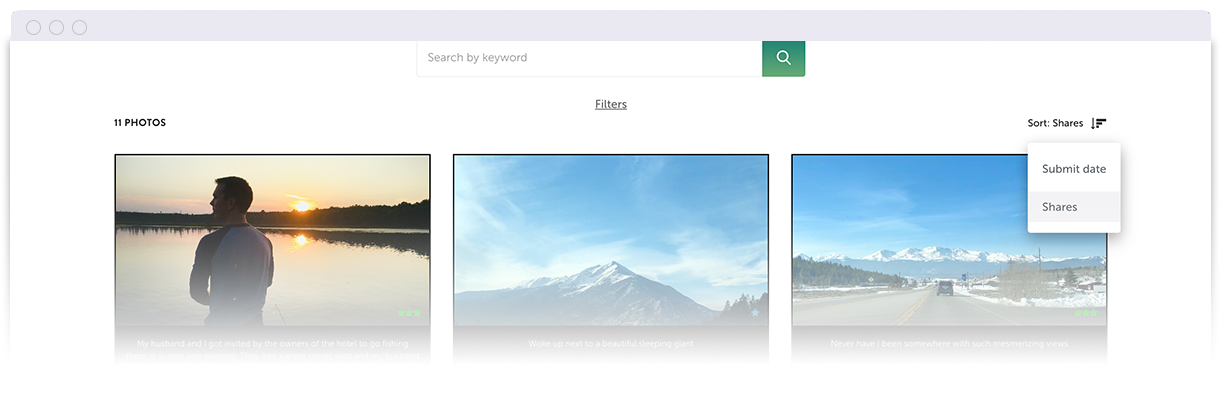Click the middle window control circle
This screenshot has height=416, width=1222.
tap(56, 27)
